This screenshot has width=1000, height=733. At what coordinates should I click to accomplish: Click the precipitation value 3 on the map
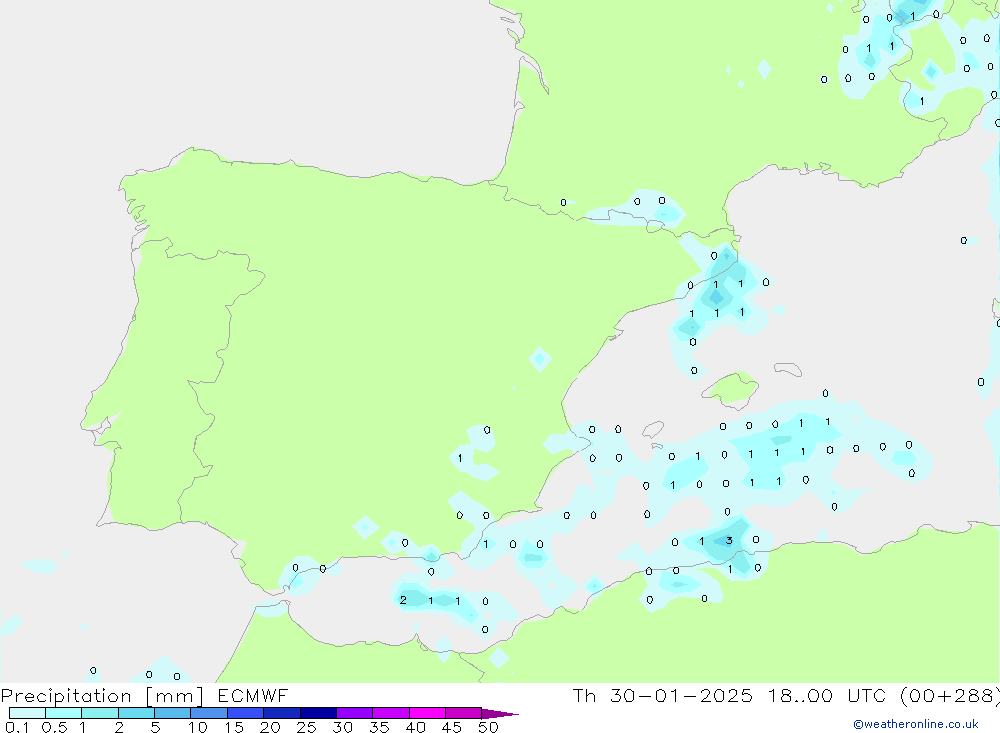tap(729, 541)
